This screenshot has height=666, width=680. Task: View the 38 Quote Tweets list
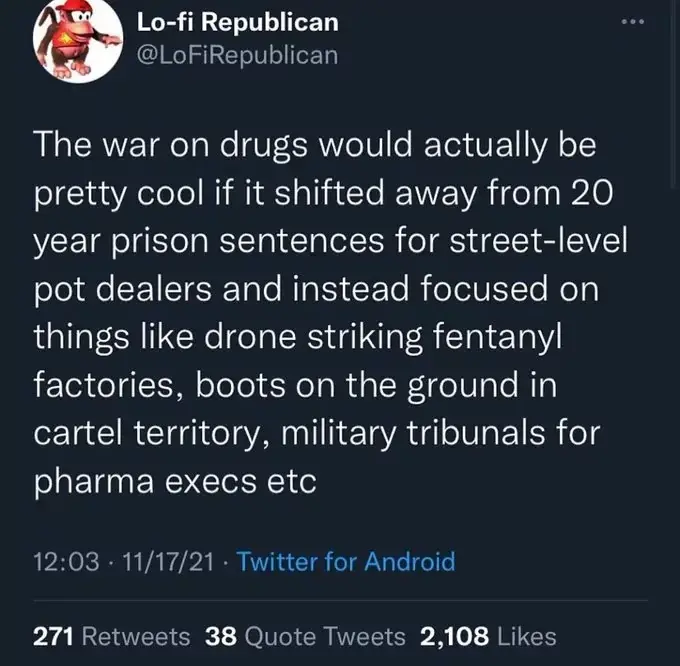[305, 636]
